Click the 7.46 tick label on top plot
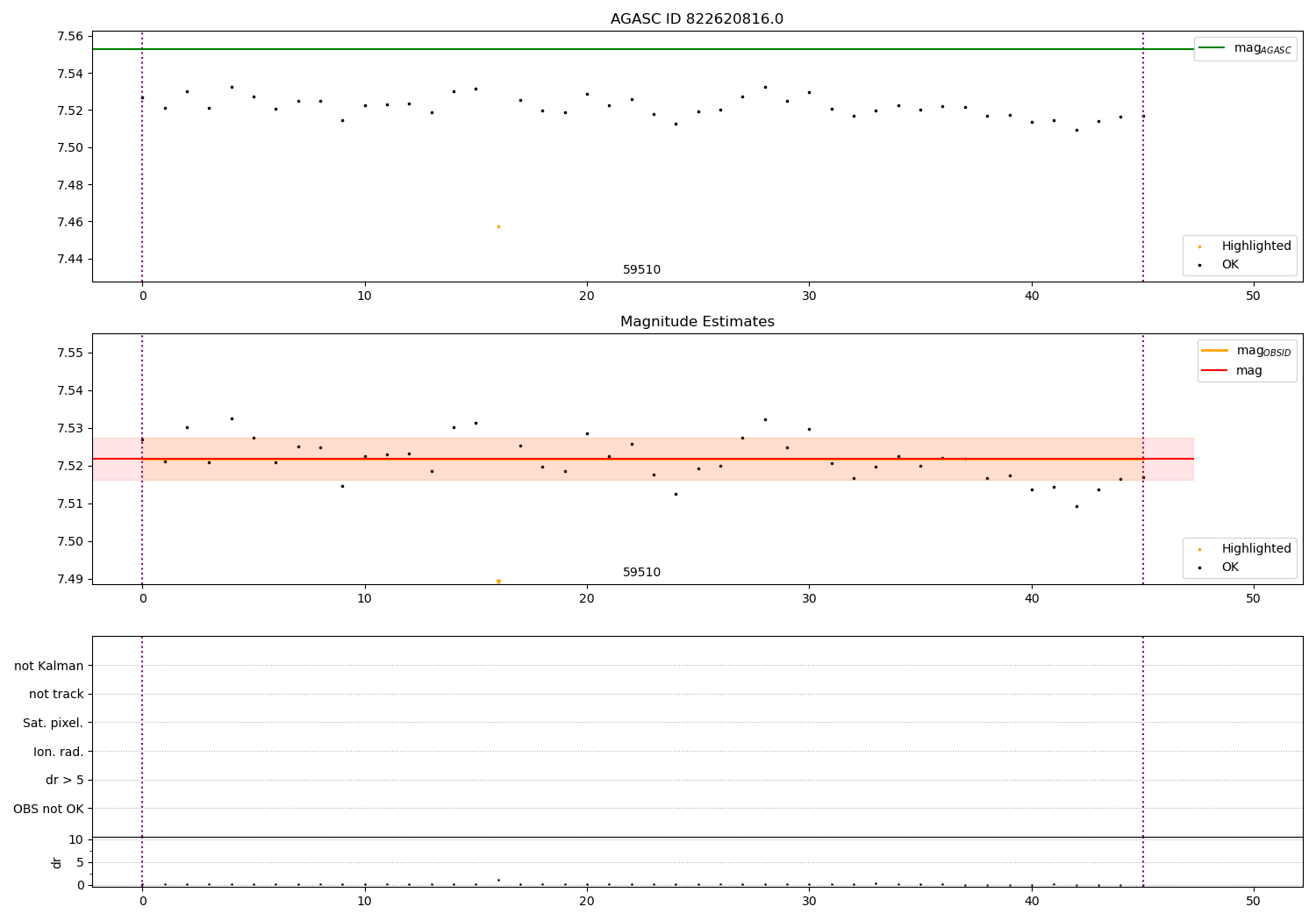Image resolution: width=1316 pixels, height=921 pixels. pos(69,222)
